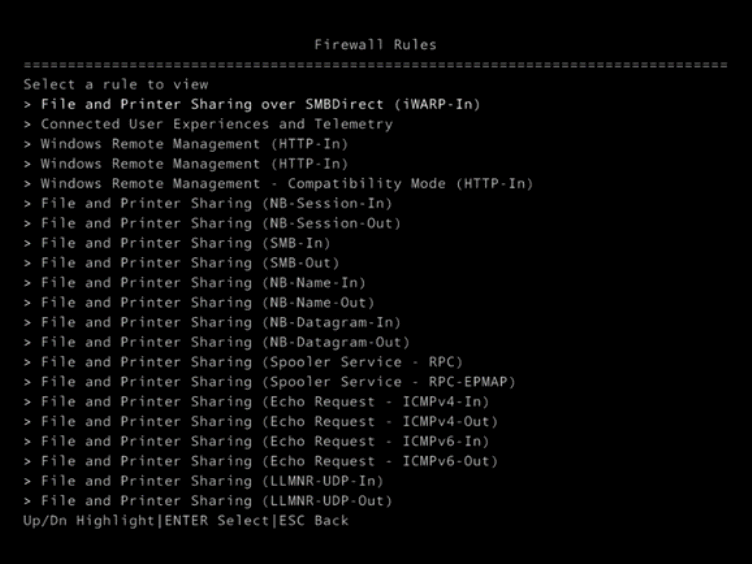The image size is (752, 564).
Task: View Echo Request - ICMPv4-In rule
Action: point(264,401)
